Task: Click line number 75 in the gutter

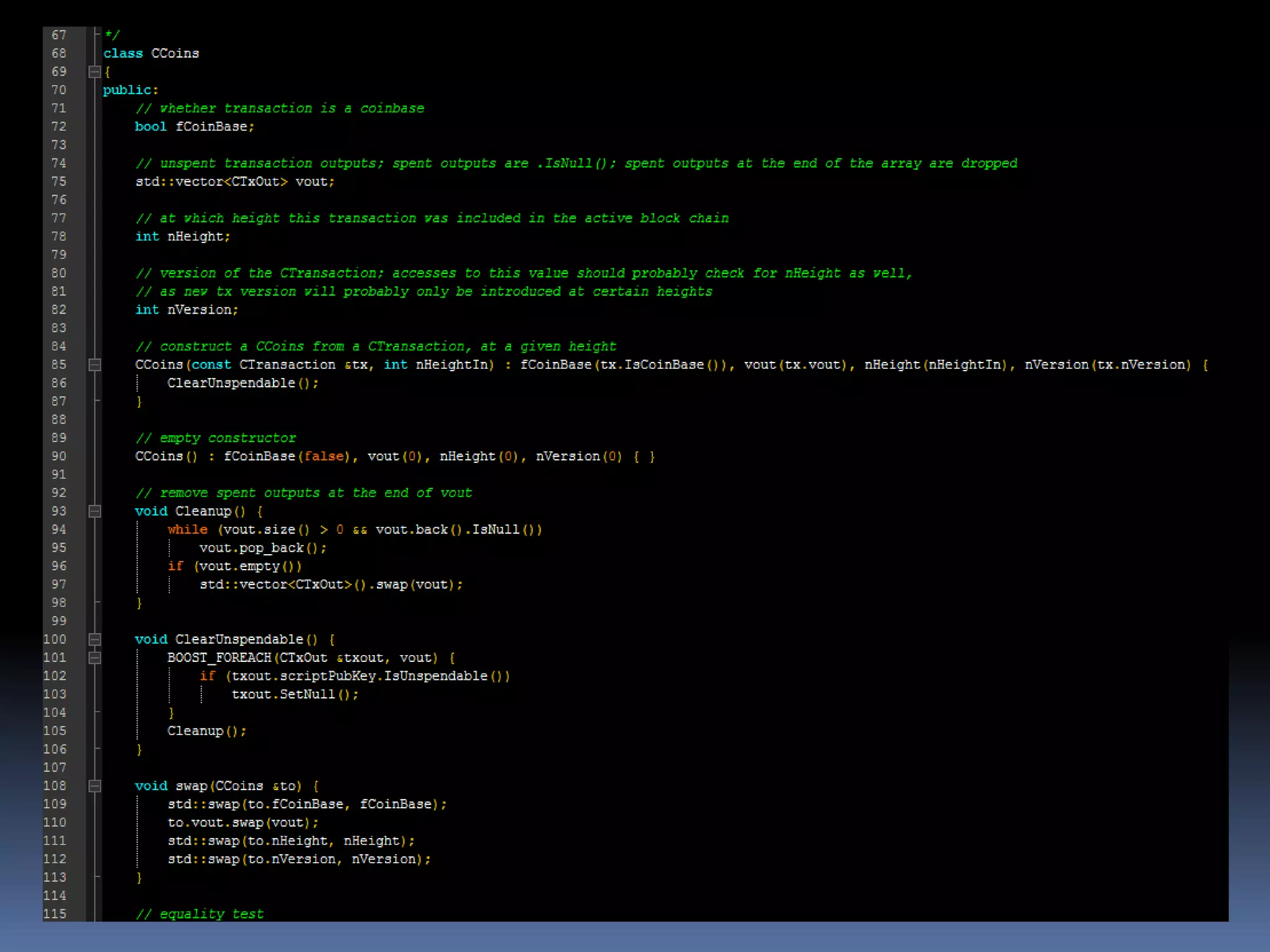Action: click(59, 182)
